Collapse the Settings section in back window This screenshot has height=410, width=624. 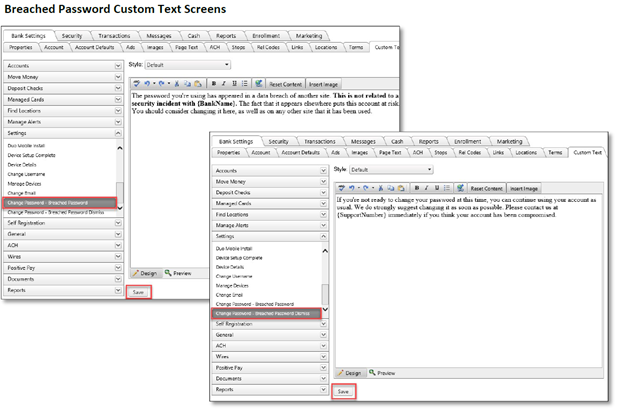[x=120, y=131]
